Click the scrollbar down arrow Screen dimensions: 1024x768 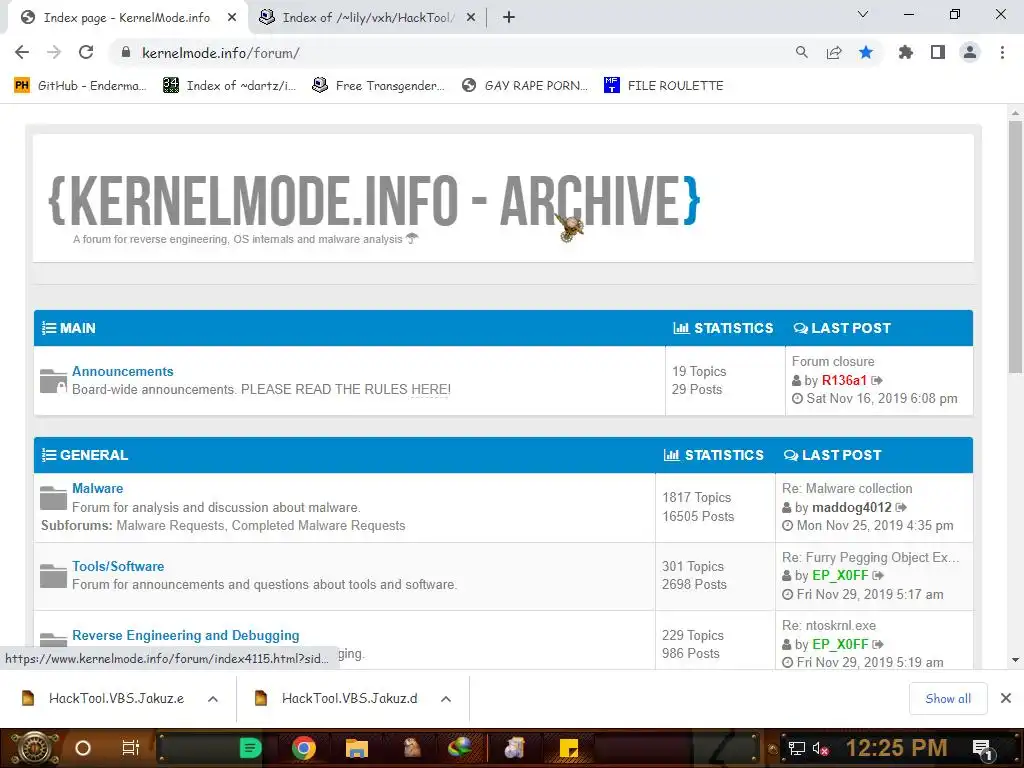point(1015,660)
